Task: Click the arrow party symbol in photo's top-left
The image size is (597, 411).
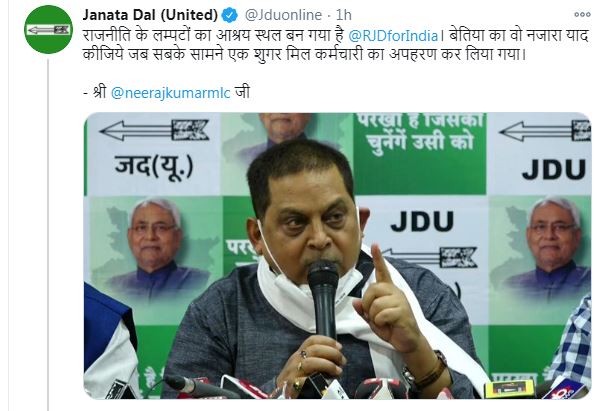Action: (x=154, y=130)
